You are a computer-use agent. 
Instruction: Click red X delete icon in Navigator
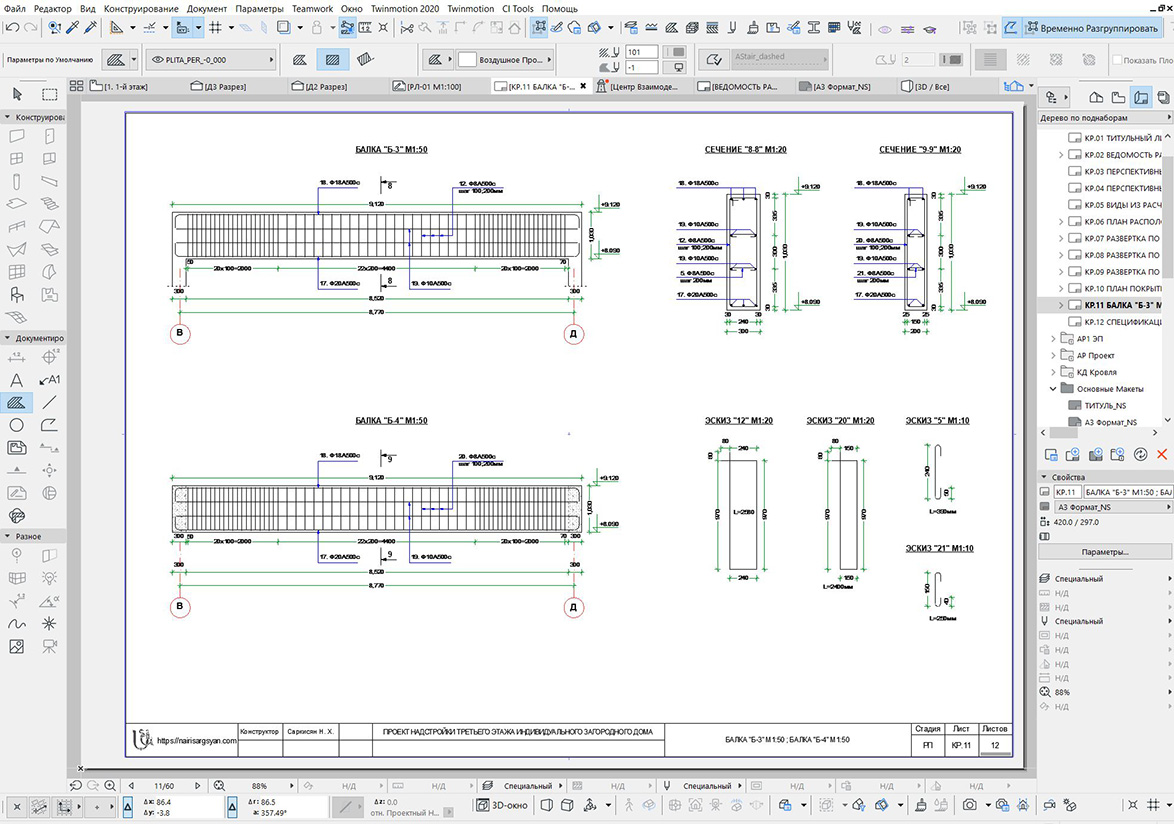1162,454
